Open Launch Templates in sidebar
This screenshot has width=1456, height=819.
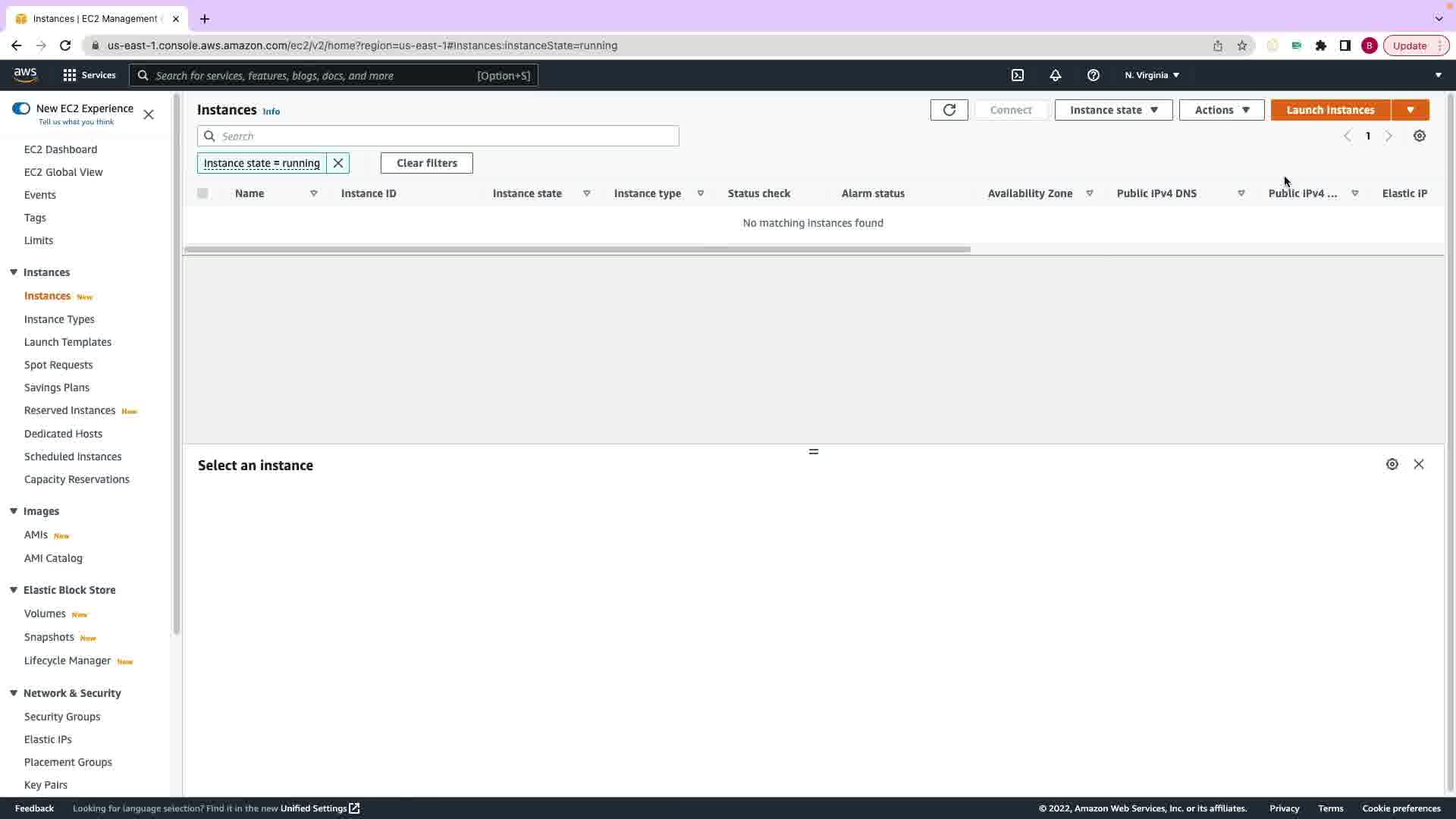(x=67, y=342)
